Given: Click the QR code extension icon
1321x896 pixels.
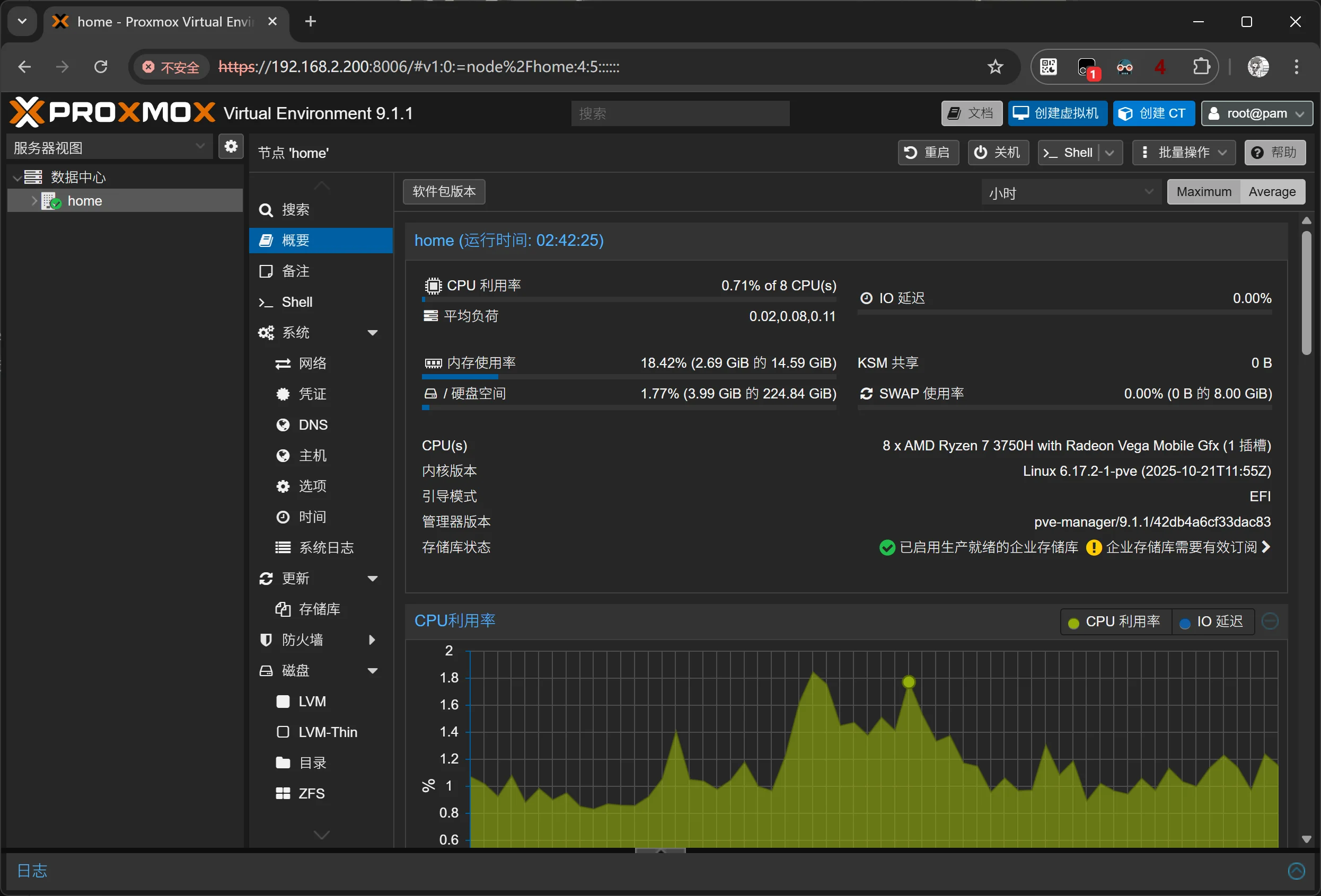Looking at the screenshot, I should click(x=1048, y=67).
